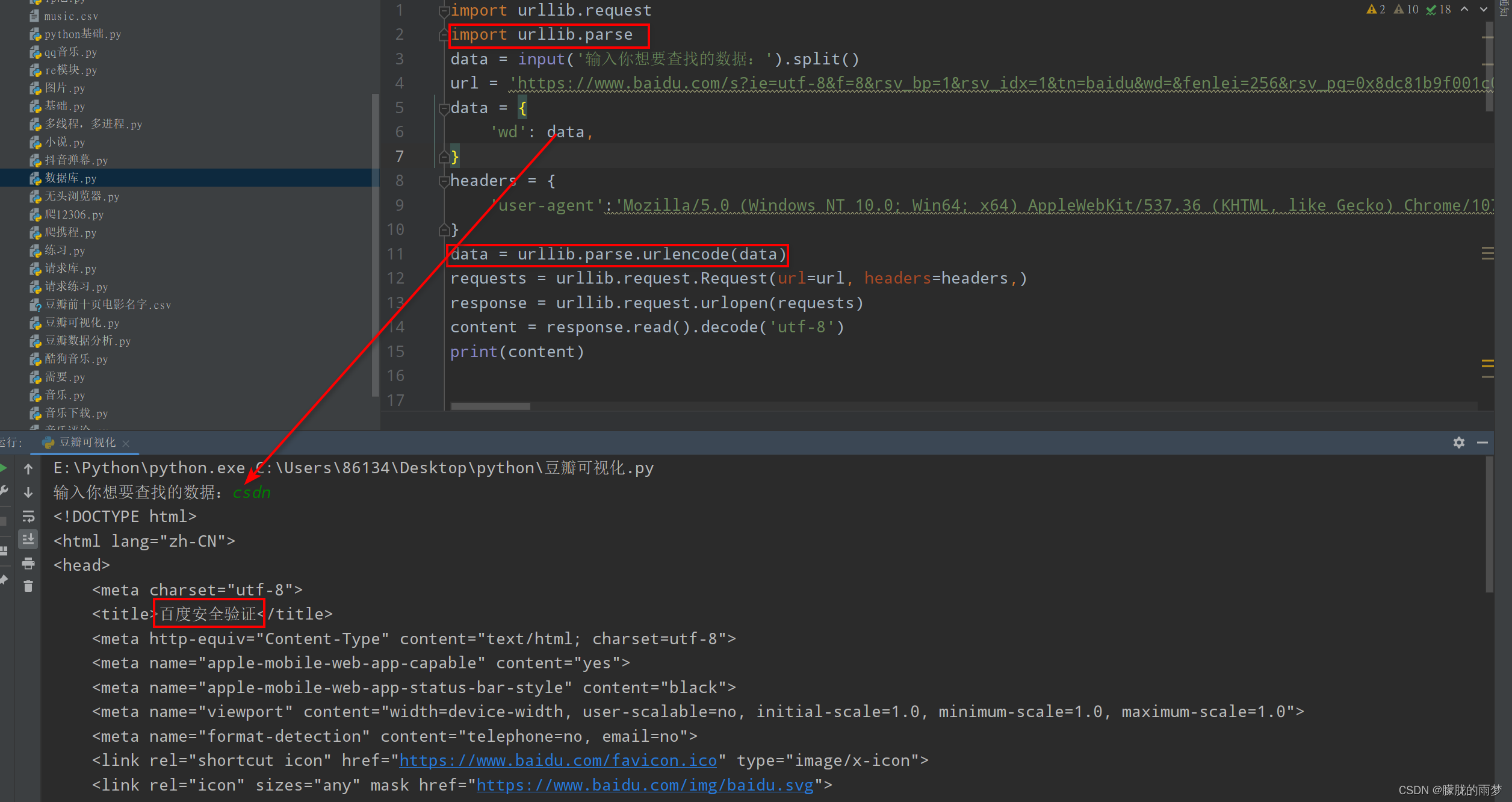Go to next highlighted error arrow
Viewport: 1512px width, 802px height.
click(x=1483, y=9)
